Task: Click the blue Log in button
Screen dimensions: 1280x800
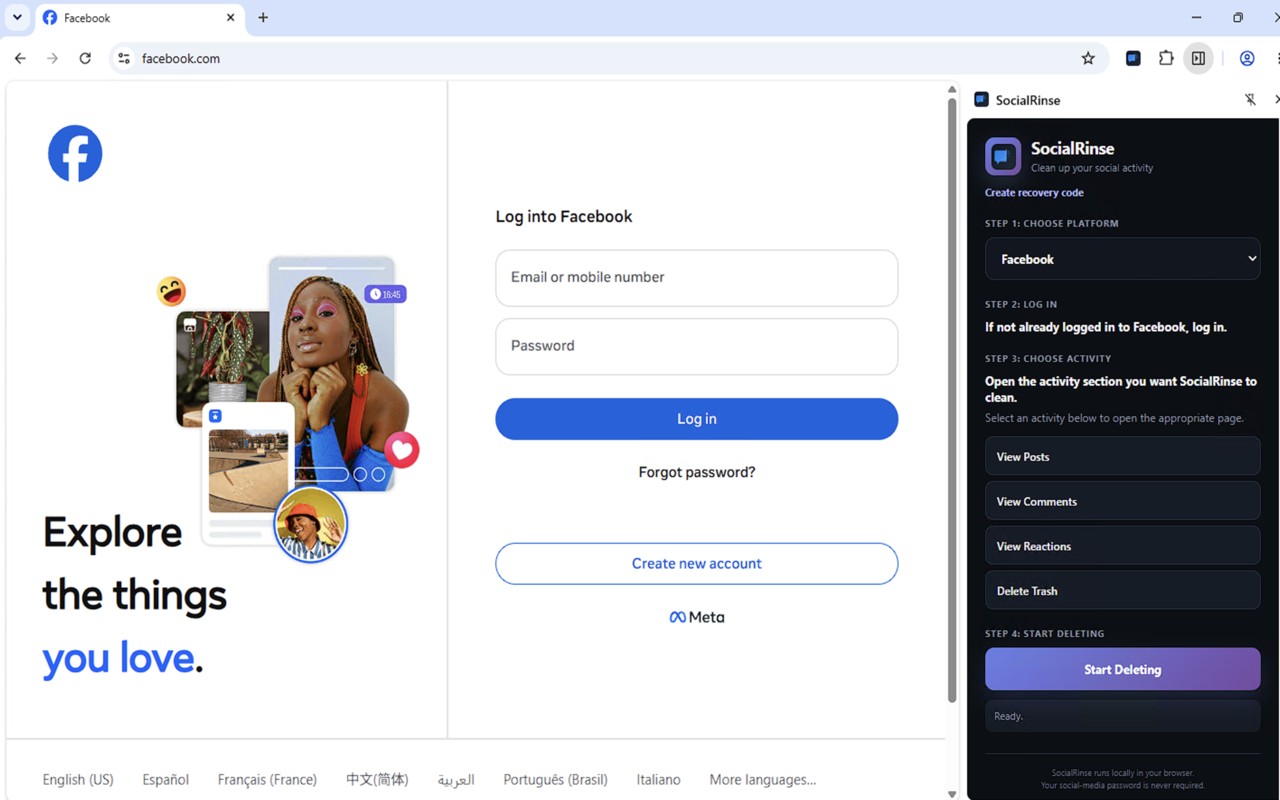Action: [x=697, y=419]
